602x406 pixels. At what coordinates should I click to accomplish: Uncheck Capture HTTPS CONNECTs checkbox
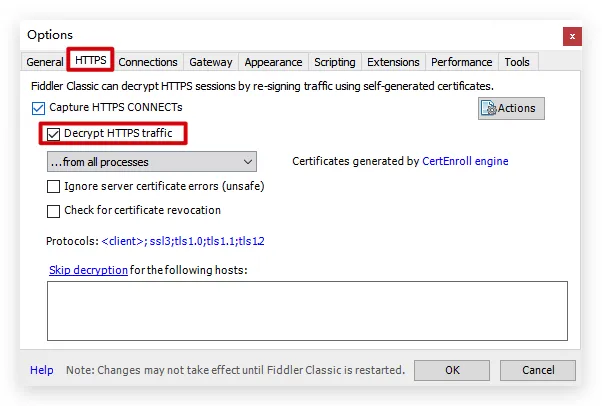(38, 108)
